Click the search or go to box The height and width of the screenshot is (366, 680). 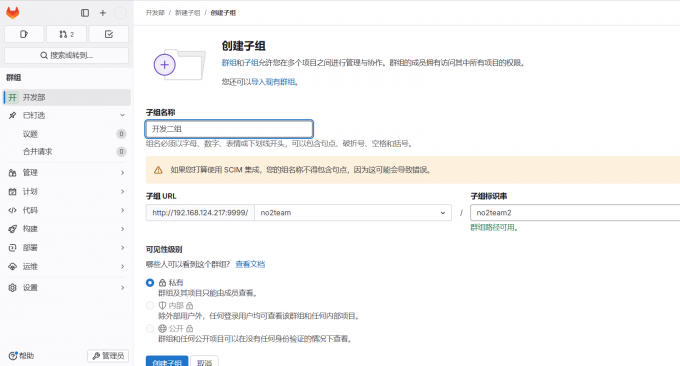pos(66,55)
